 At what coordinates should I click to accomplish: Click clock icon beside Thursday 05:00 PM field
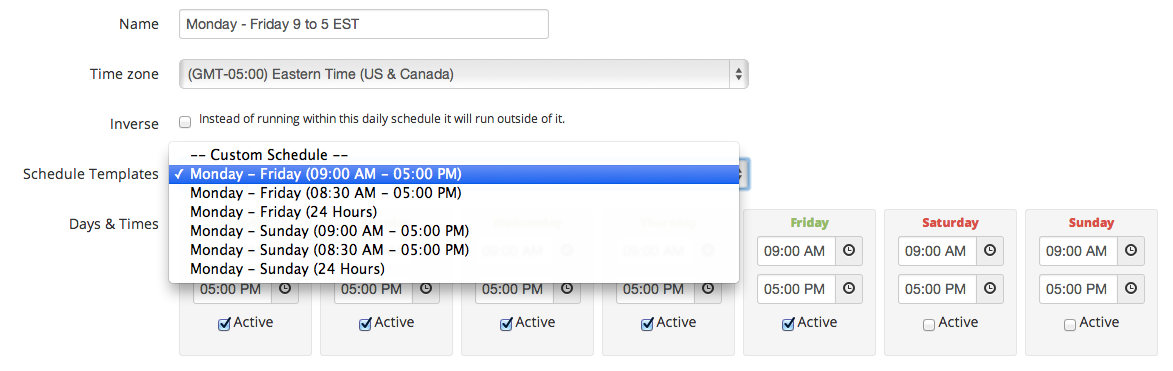[708, 289]
